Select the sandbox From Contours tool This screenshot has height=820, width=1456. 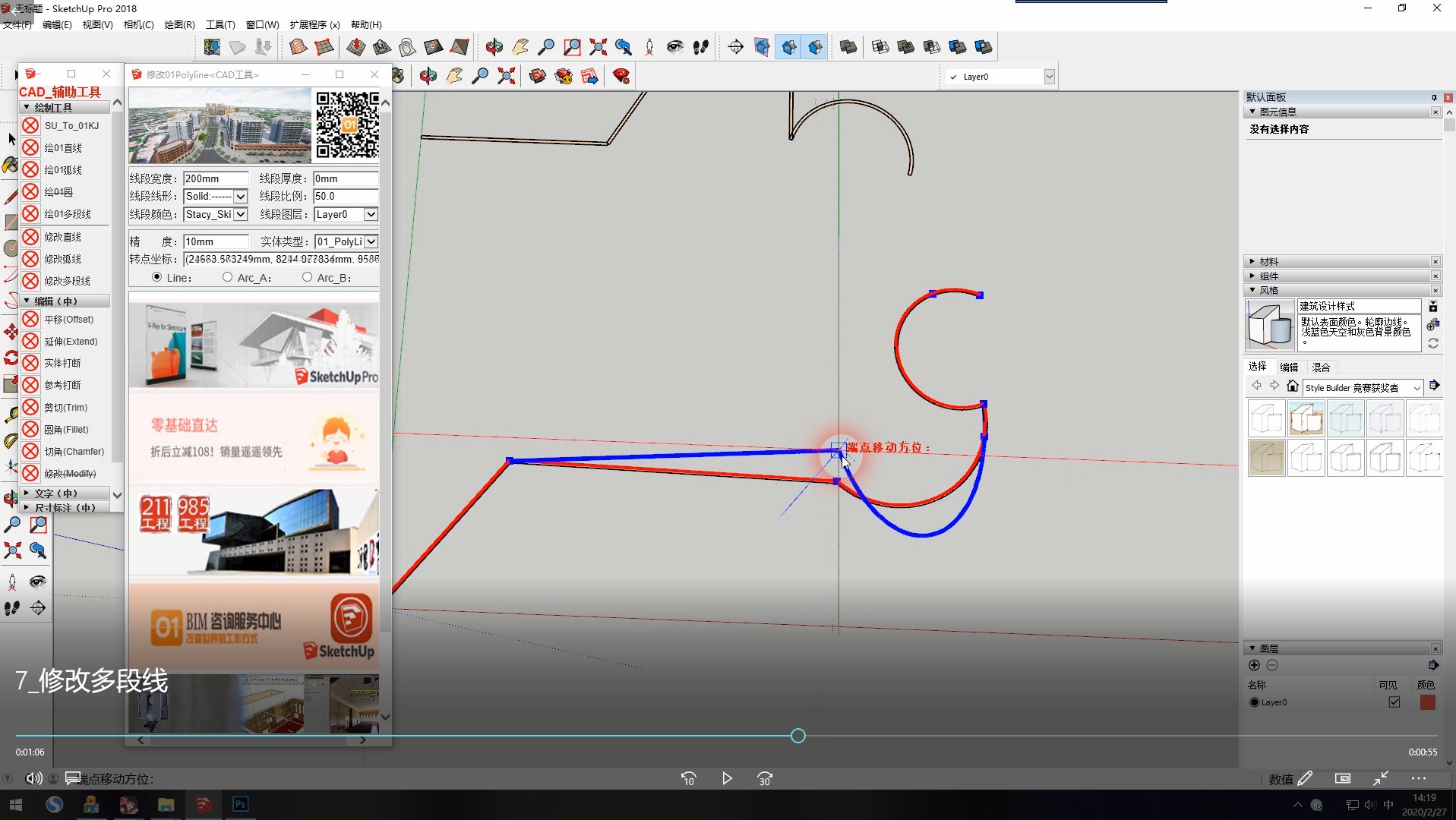click(298, 47)
